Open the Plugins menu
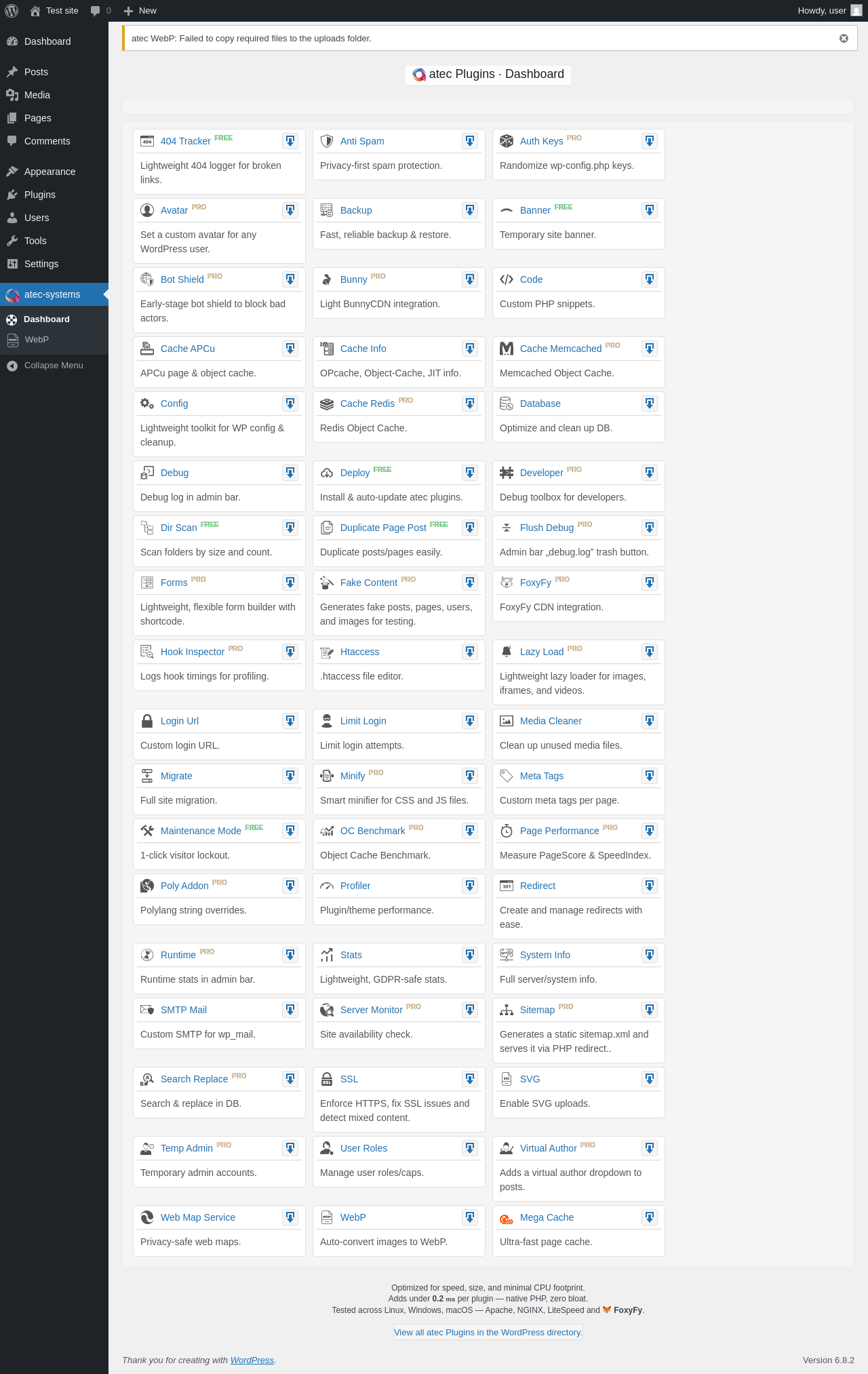 pyautogui.click(x=54, y=195)
